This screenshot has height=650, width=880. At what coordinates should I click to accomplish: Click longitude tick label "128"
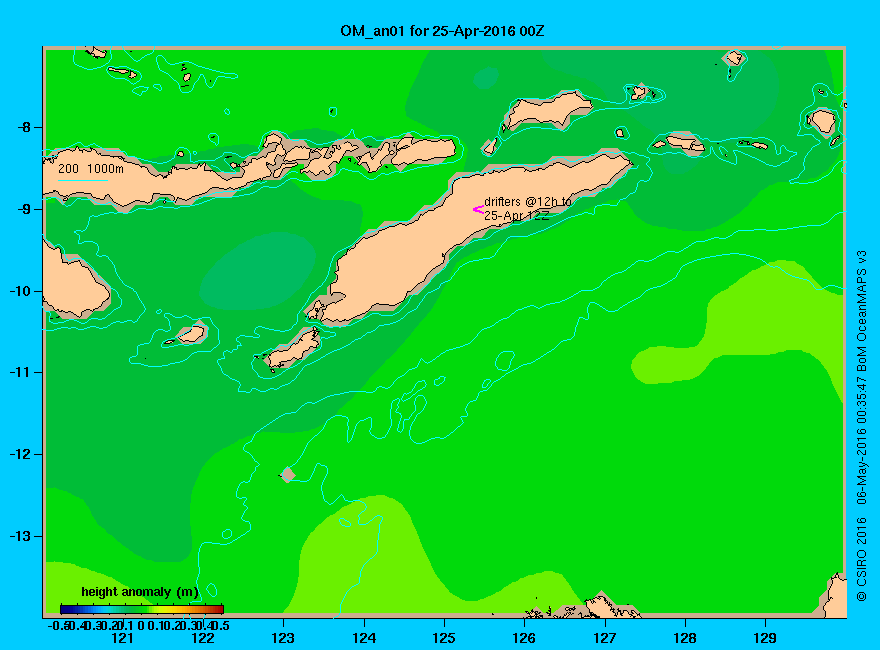[x=685, y=638]
